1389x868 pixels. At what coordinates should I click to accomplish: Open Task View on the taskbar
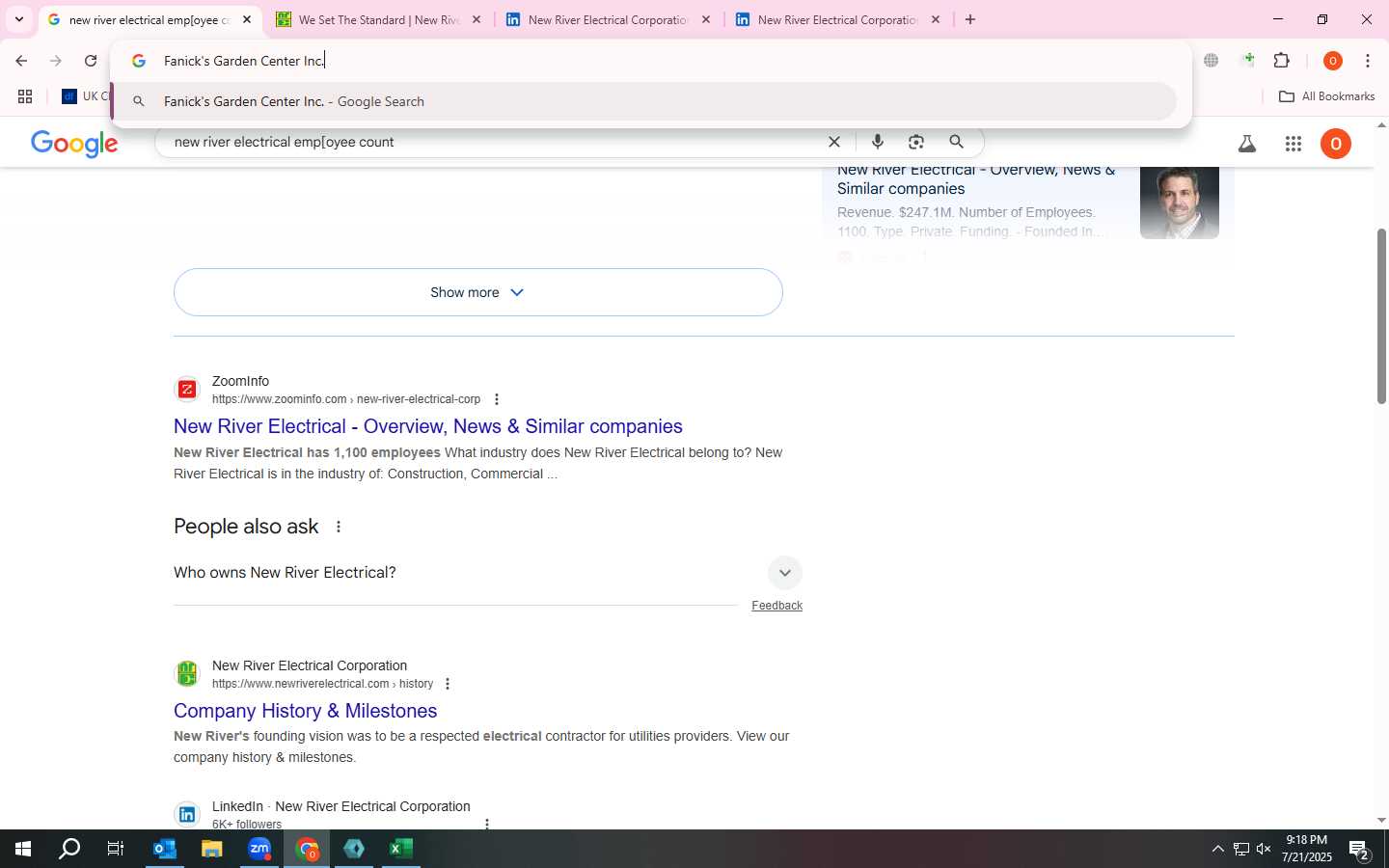pos(116,849)
